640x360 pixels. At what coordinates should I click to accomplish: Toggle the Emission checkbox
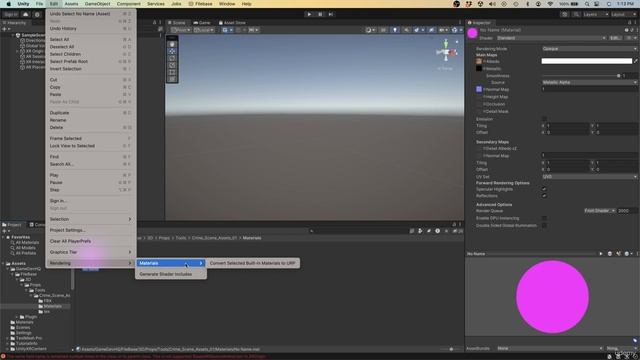[544, 119]
